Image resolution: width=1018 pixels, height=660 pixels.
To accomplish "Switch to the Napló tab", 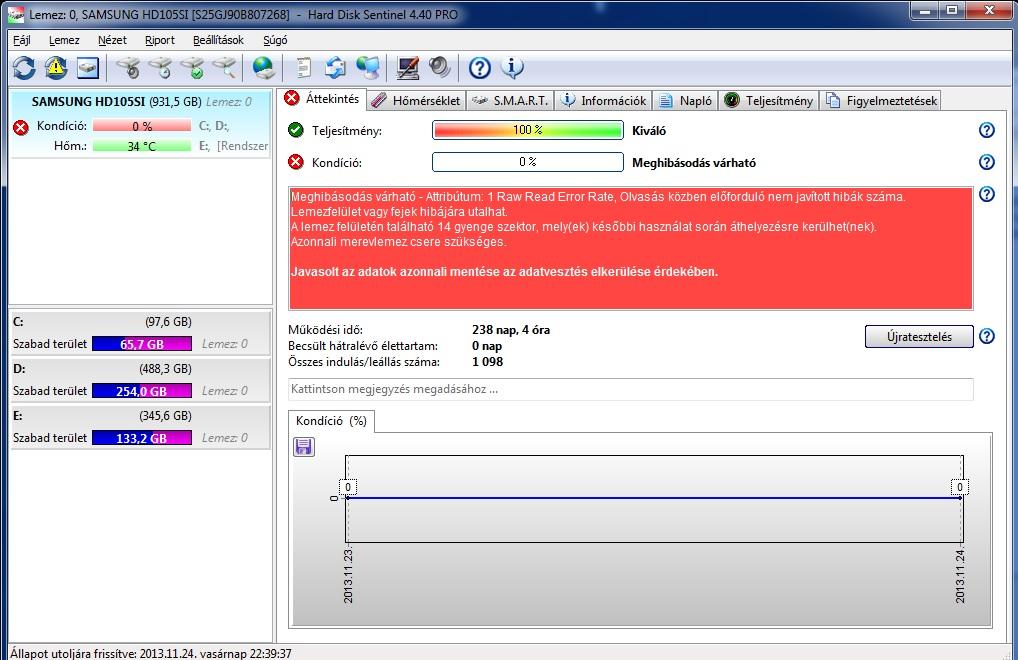I will (x=686, y=101).
